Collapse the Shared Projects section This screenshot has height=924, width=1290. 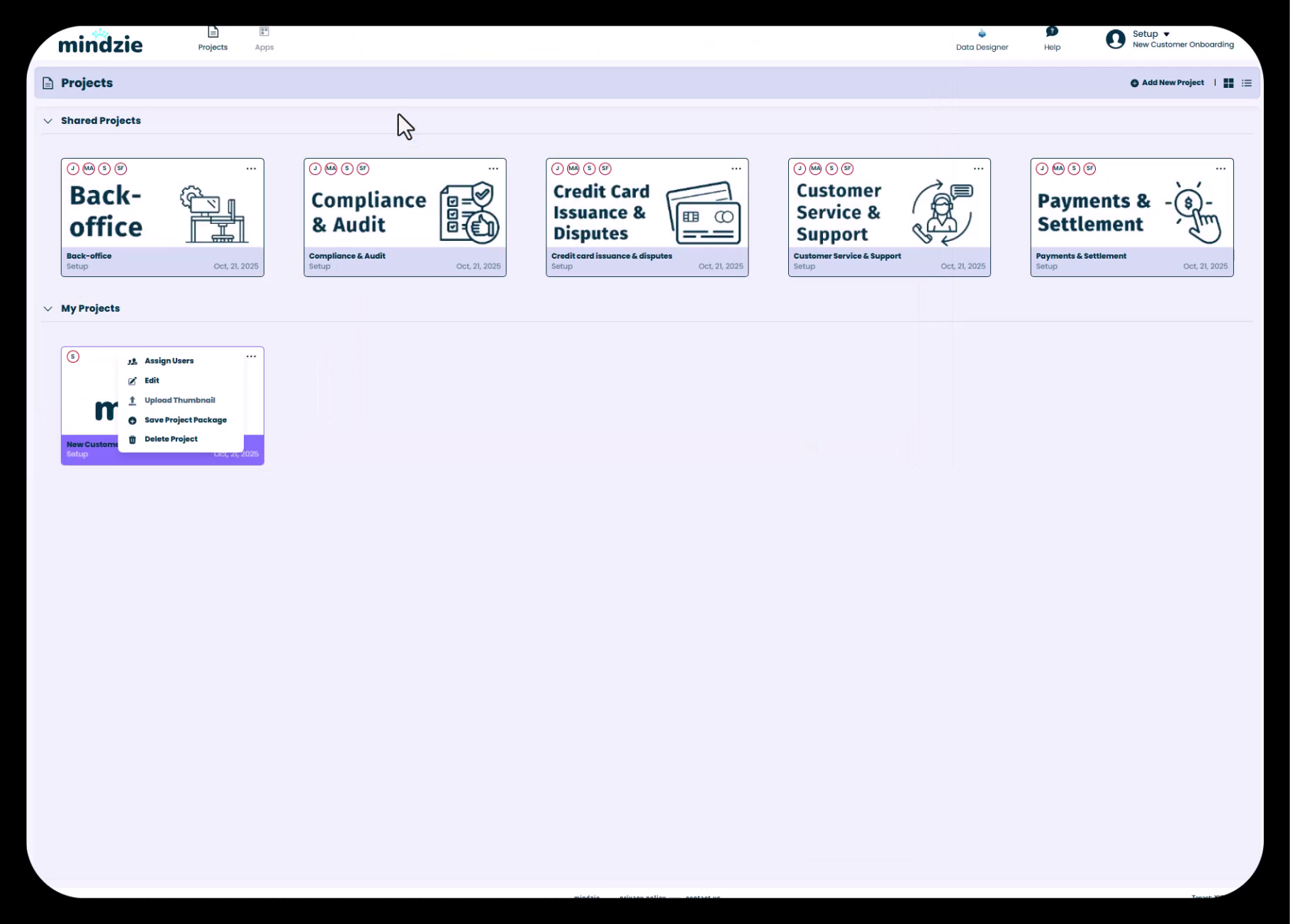pyautogui.click(x=48, y=121)
